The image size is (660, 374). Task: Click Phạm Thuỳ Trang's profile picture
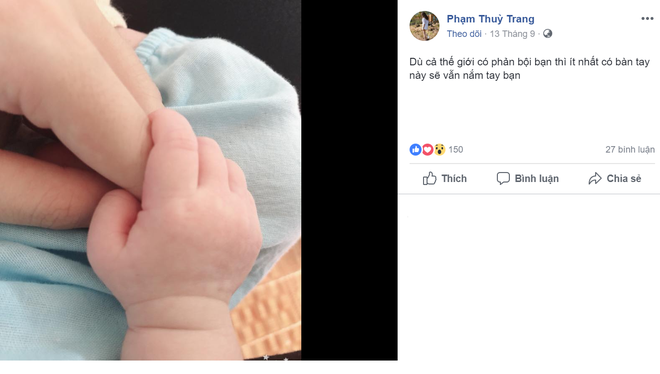[424, 26]
